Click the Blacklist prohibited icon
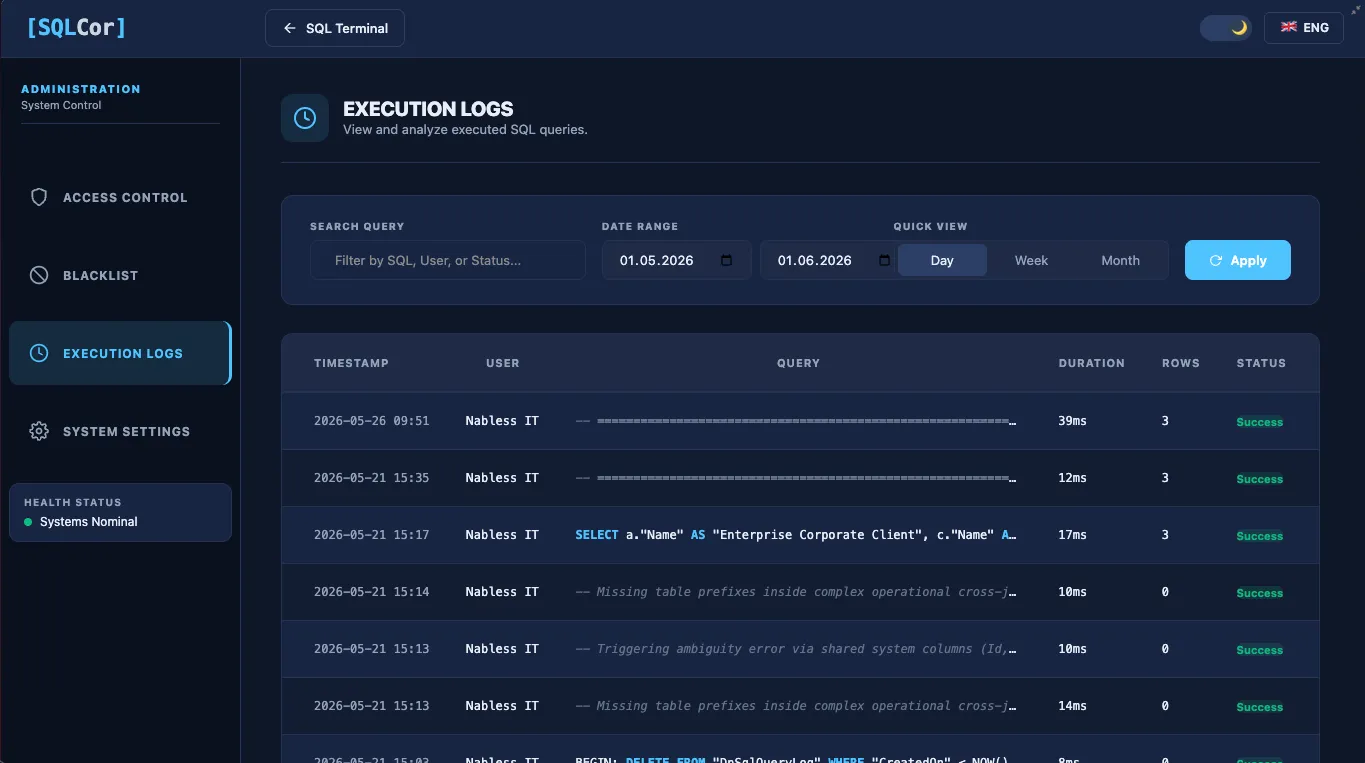Viewport: 1365px width, 763px height. click(x=39, y=275)
